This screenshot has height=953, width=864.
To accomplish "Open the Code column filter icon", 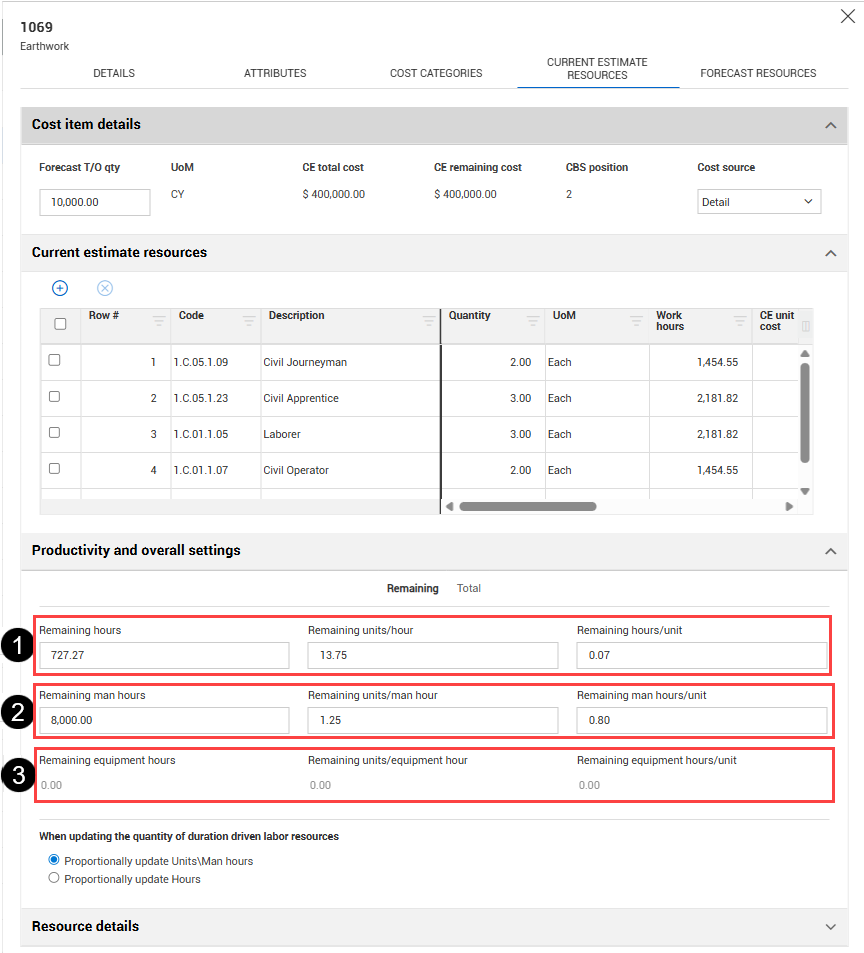I will coord(249,320).
